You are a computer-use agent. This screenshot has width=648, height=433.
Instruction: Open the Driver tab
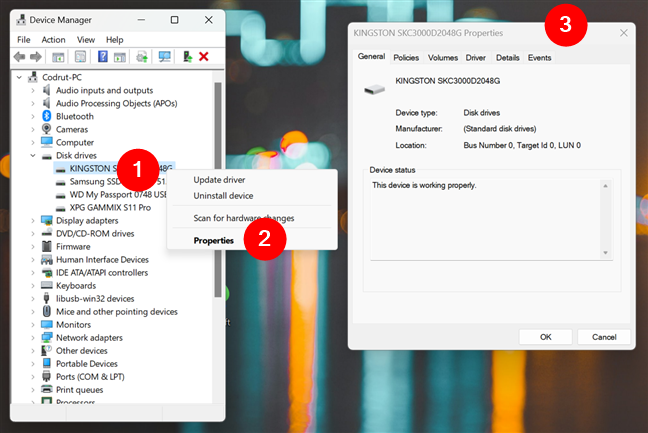click(476, 57)
